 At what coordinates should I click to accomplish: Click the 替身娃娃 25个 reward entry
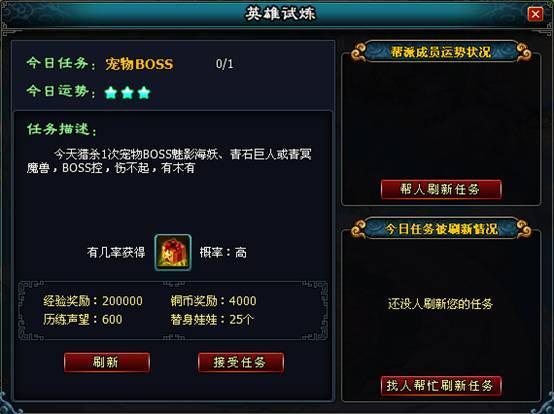pos(212,319)
